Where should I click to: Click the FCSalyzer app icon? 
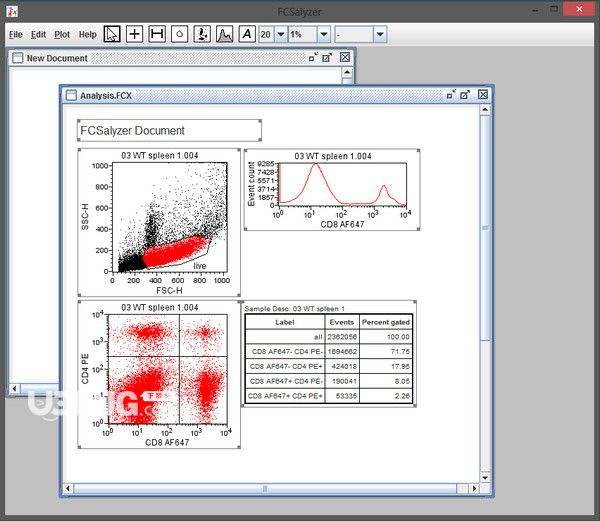pyautogui.click(x=12, y=11)
